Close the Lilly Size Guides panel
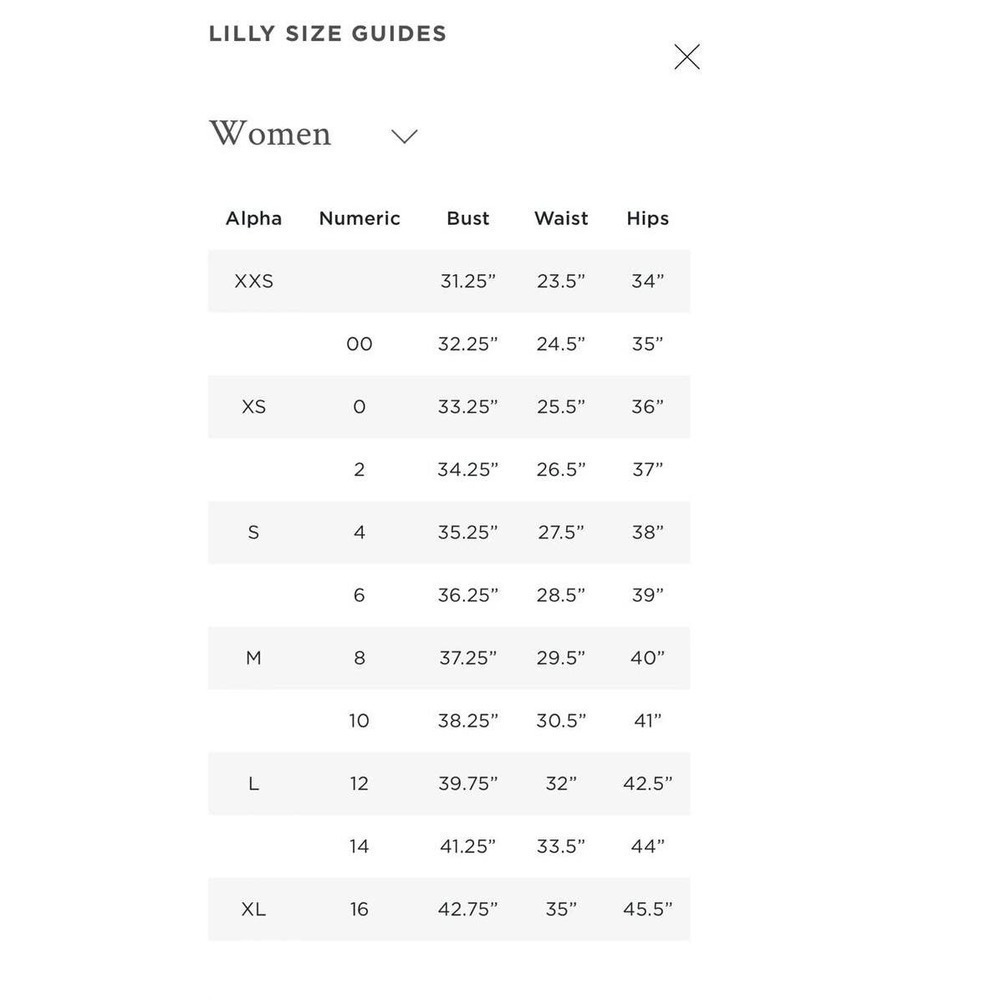 click(x=687, y=57)
